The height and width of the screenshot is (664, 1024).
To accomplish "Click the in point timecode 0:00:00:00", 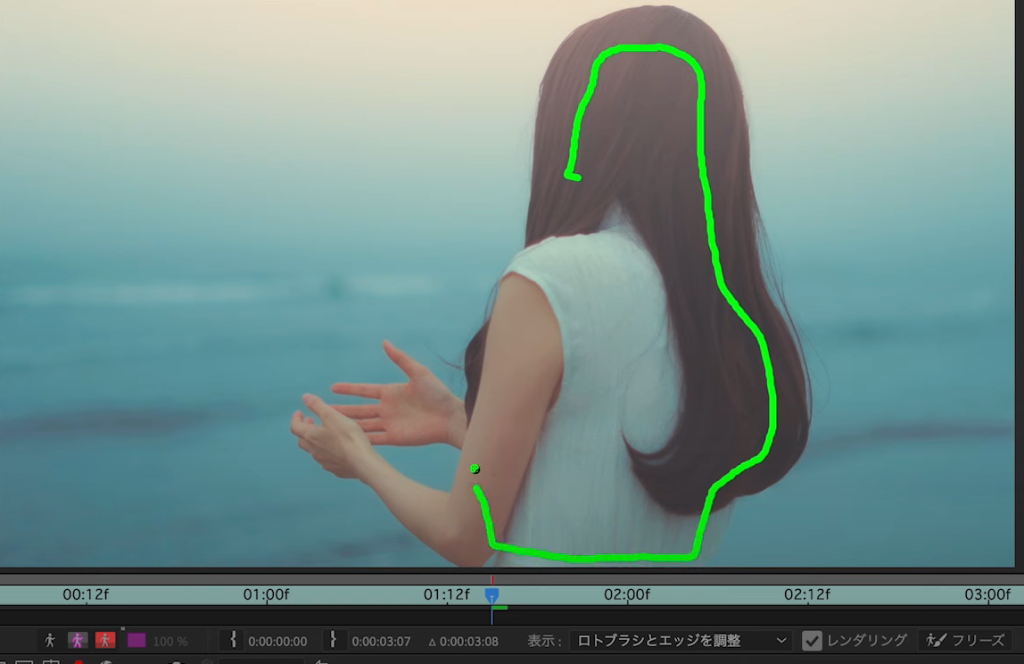I will (x=278, y=641).
